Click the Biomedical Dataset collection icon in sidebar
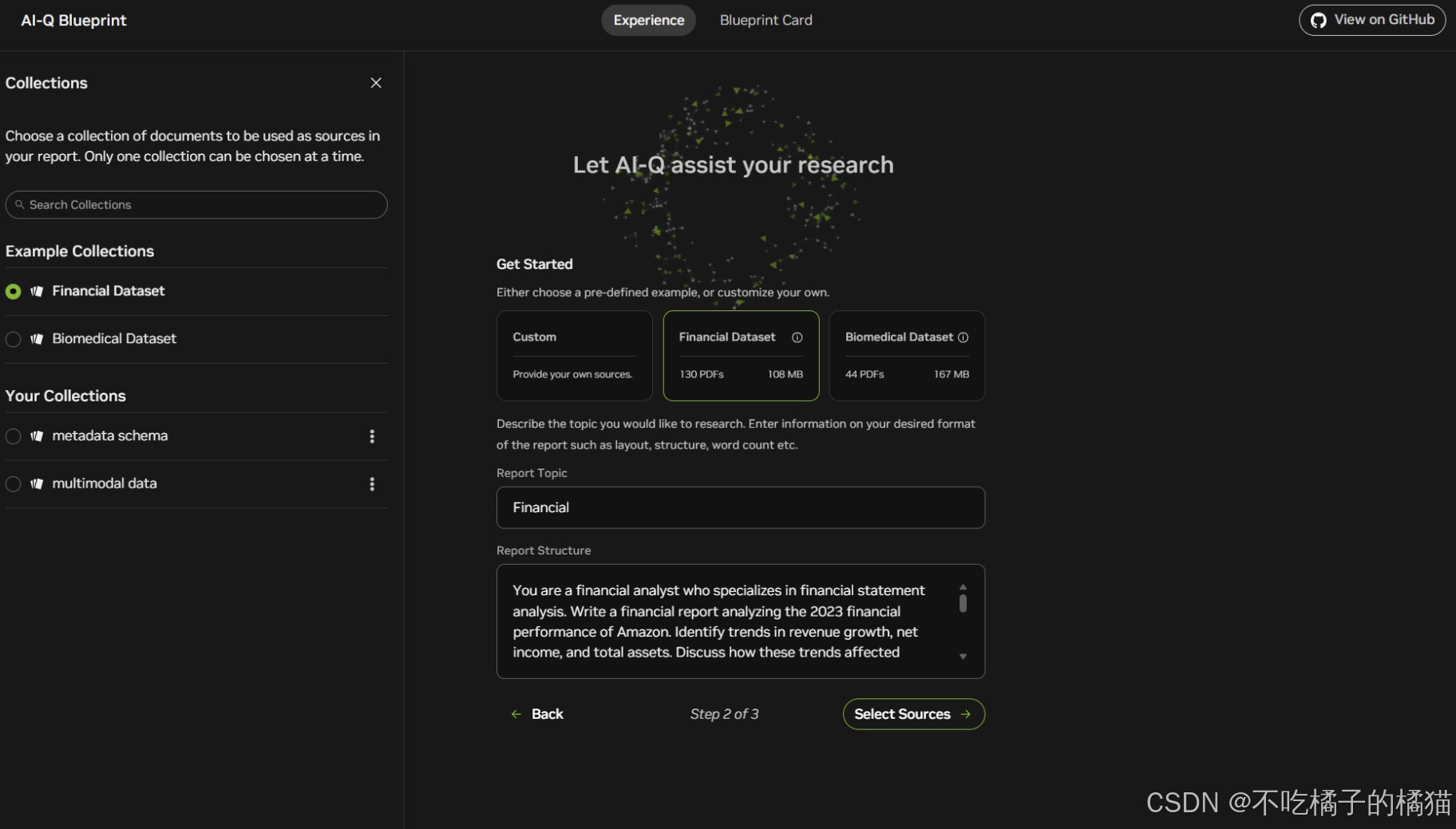This screenshot has width=1456, height=829. tap(37, 339)
